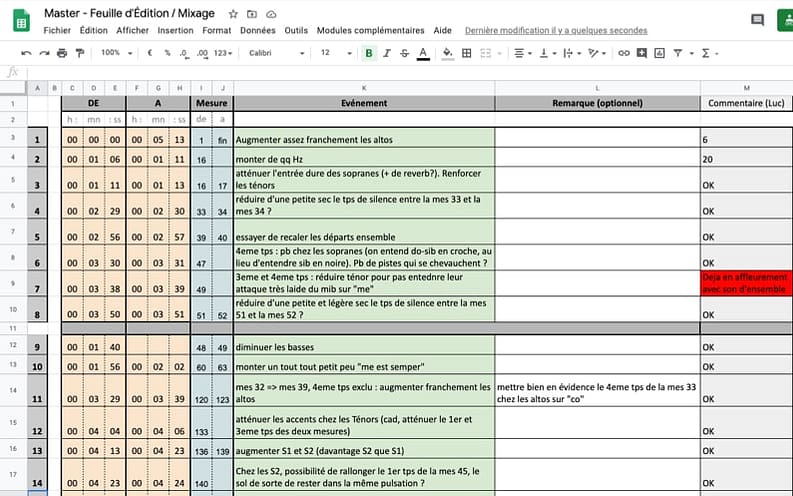Click Dernière modification link
793x496 pixels.
pyautogui.click(x=556, y=30)
